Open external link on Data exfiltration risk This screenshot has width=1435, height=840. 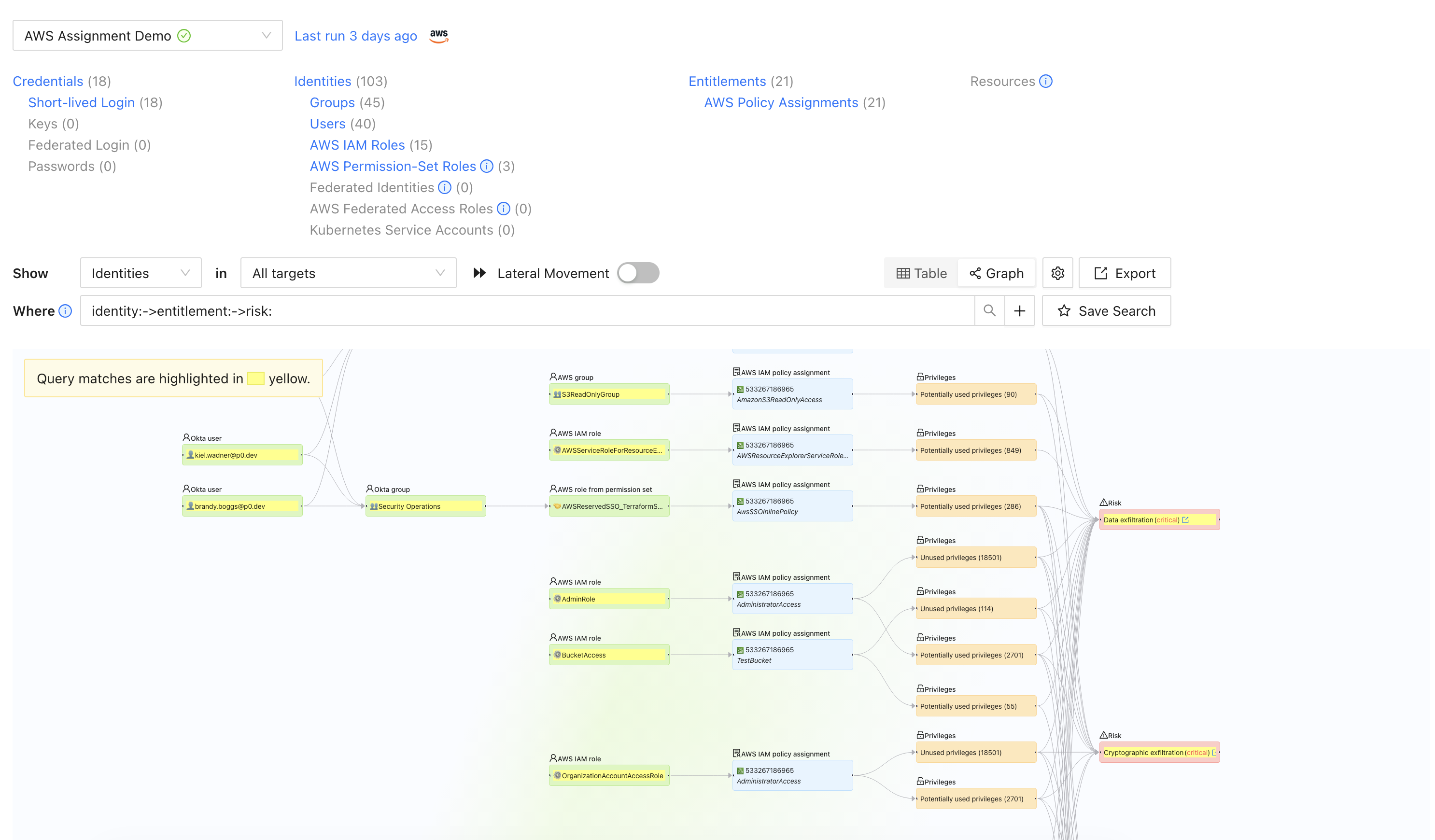pos(1185,520)
